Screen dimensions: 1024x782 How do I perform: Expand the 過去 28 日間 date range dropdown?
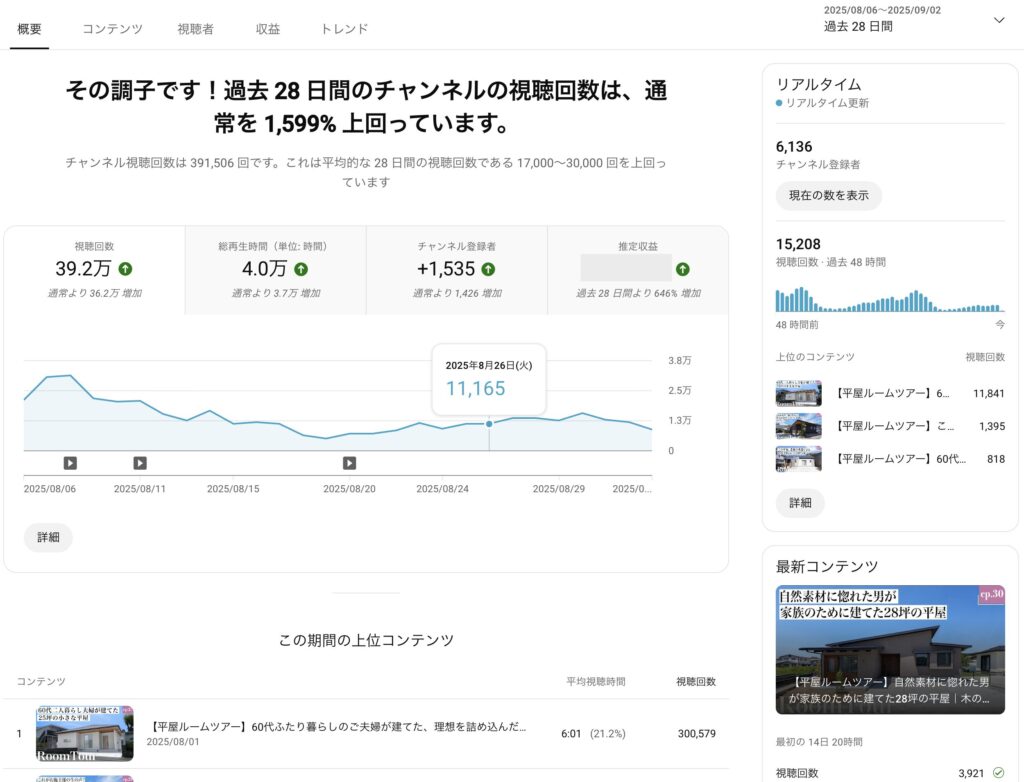point(998,20)
